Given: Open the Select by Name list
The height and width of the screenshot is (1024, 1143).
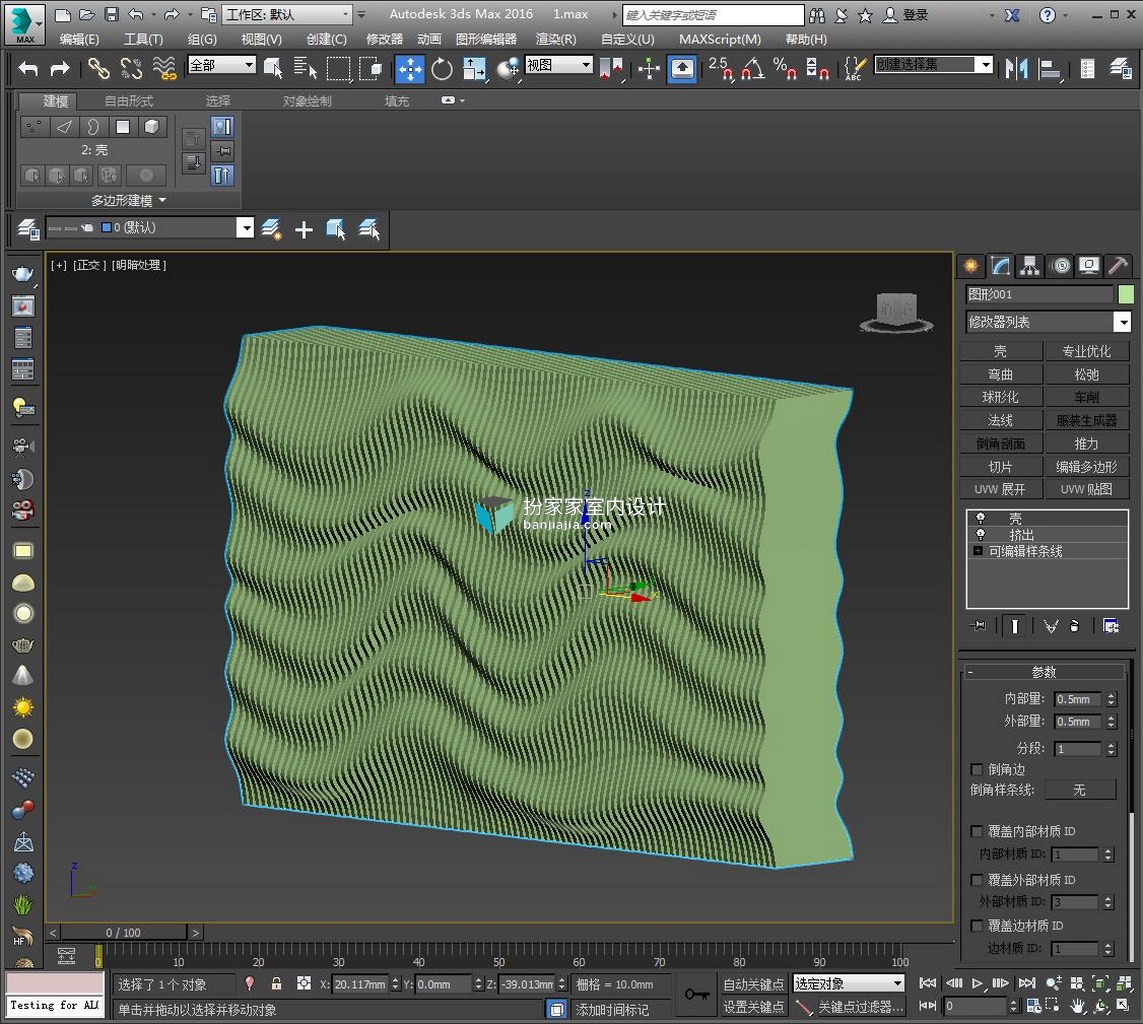Looking at the screenshot, I should (x=305, y=69).
